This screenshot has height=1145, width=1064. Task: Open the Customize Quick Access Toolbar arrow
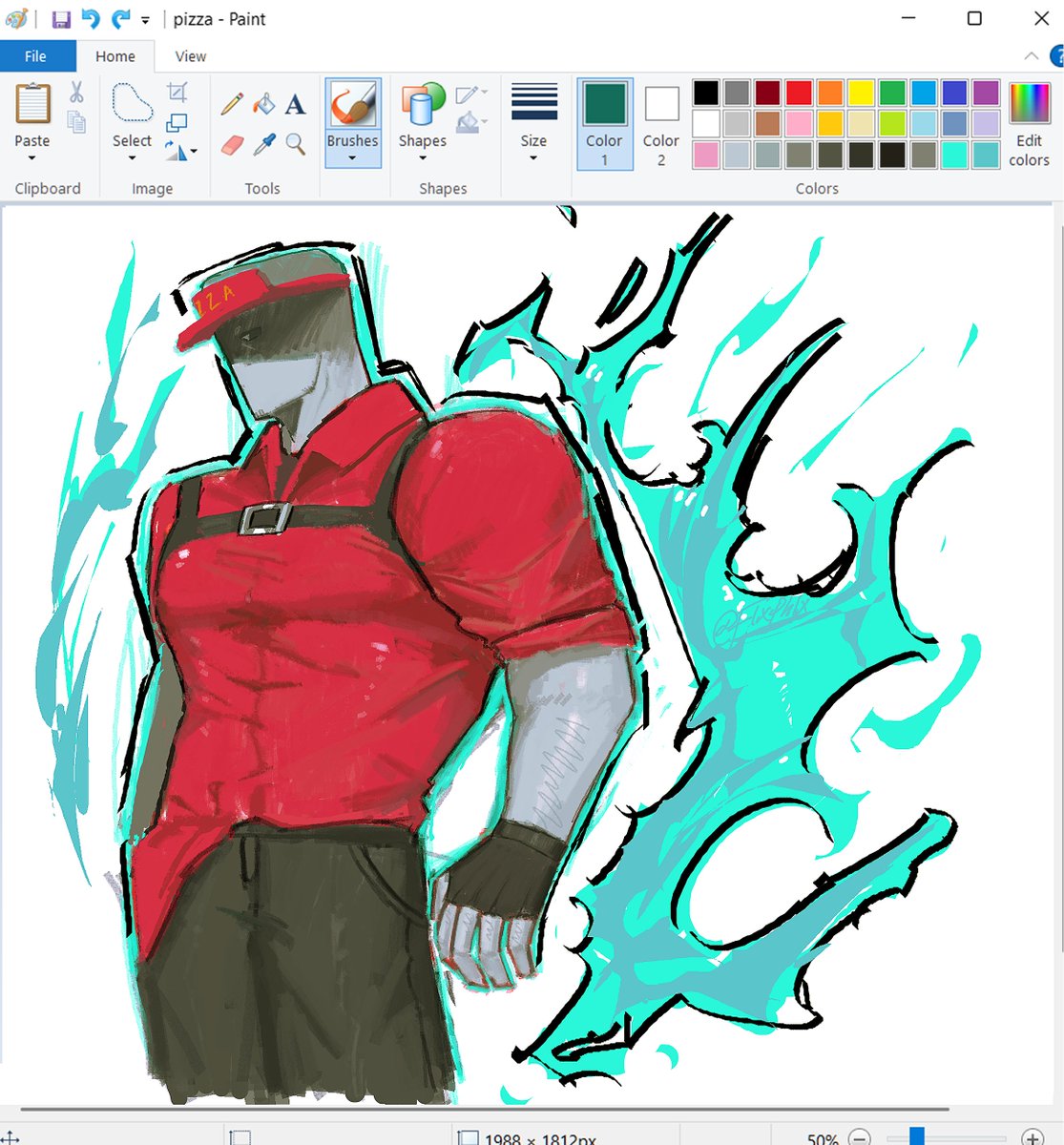click(145, 20)
